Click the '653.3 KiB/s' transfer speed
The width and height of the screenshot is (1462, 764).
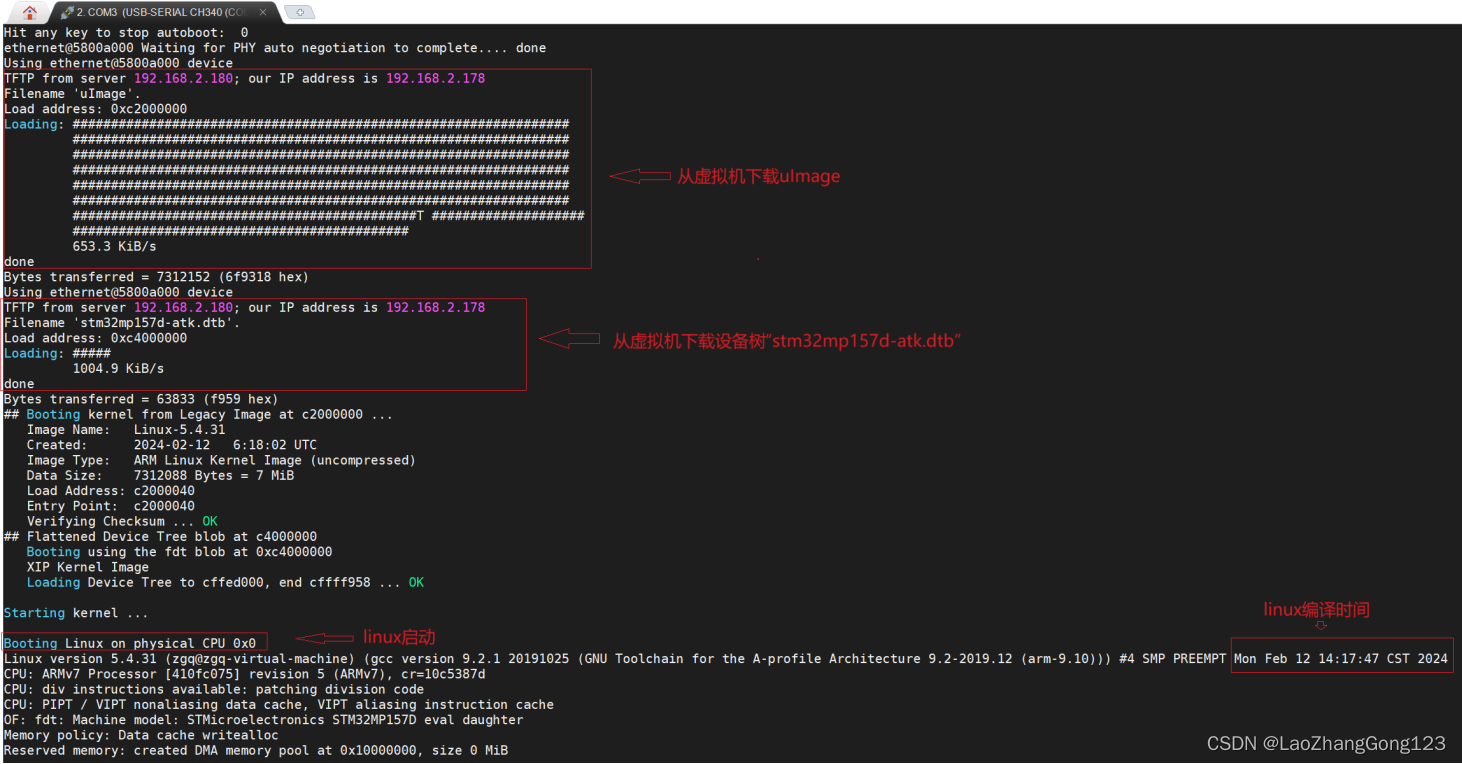point(114,246)
